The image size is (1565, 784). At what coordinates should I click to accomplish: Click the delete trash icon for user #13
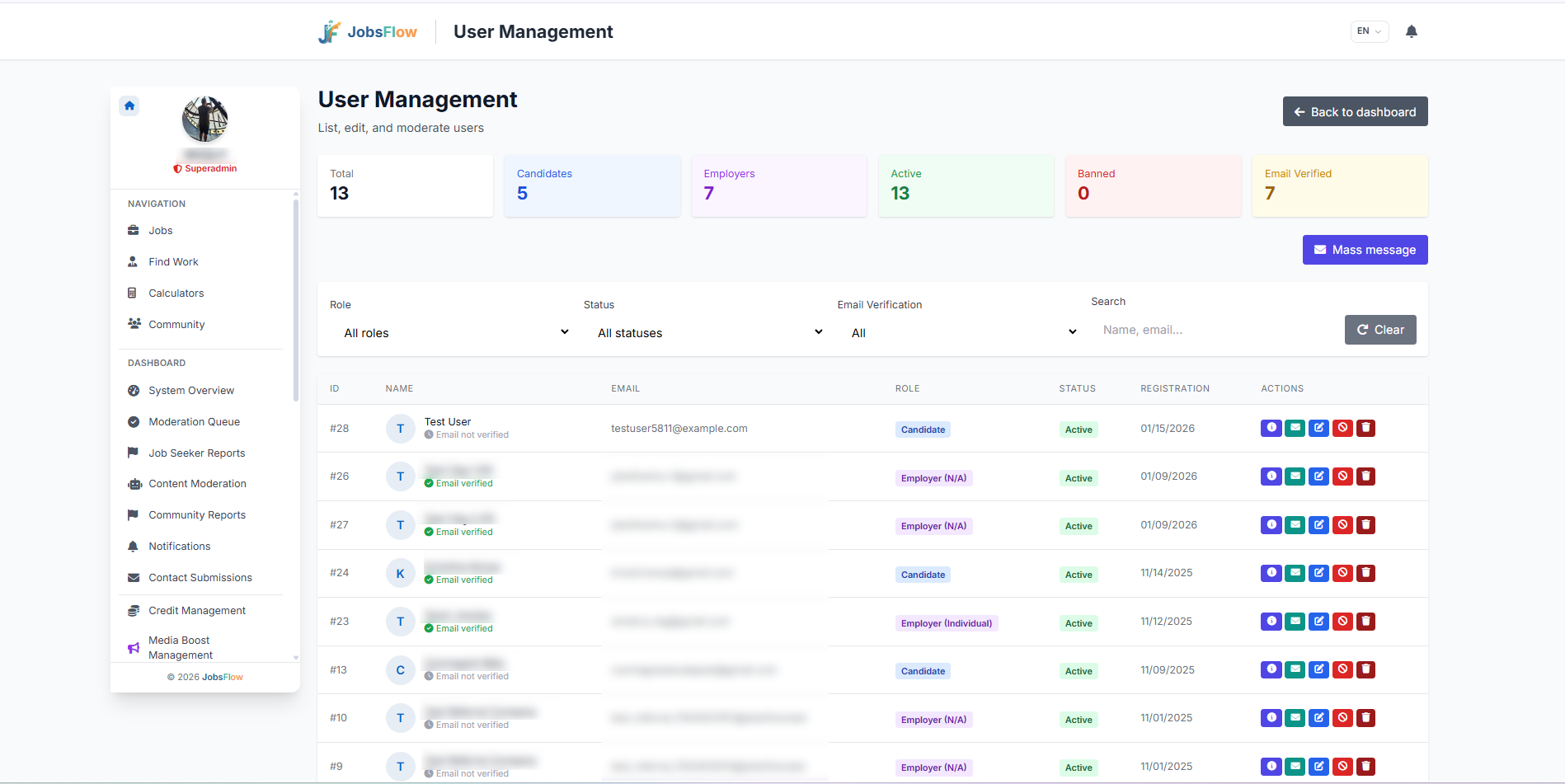pyautogui.click(x=1366, y=669)
